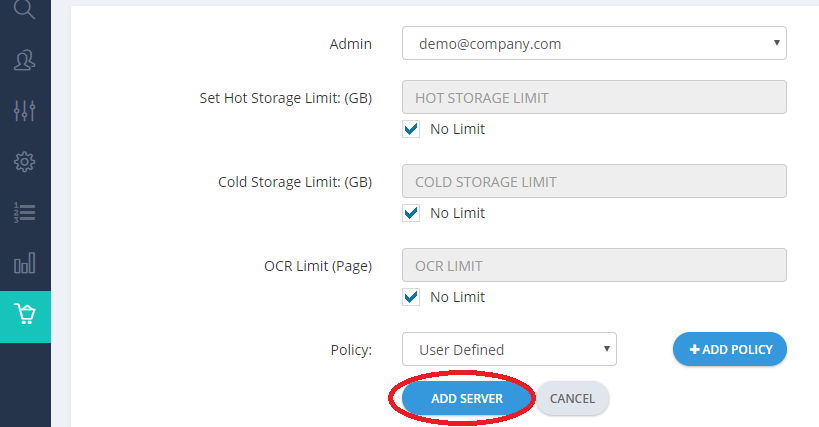Image resolution: width=819 pixels, height=427 pixels.
Task: Open the gear settings icon in sidebar
Action: pos(25,162)
